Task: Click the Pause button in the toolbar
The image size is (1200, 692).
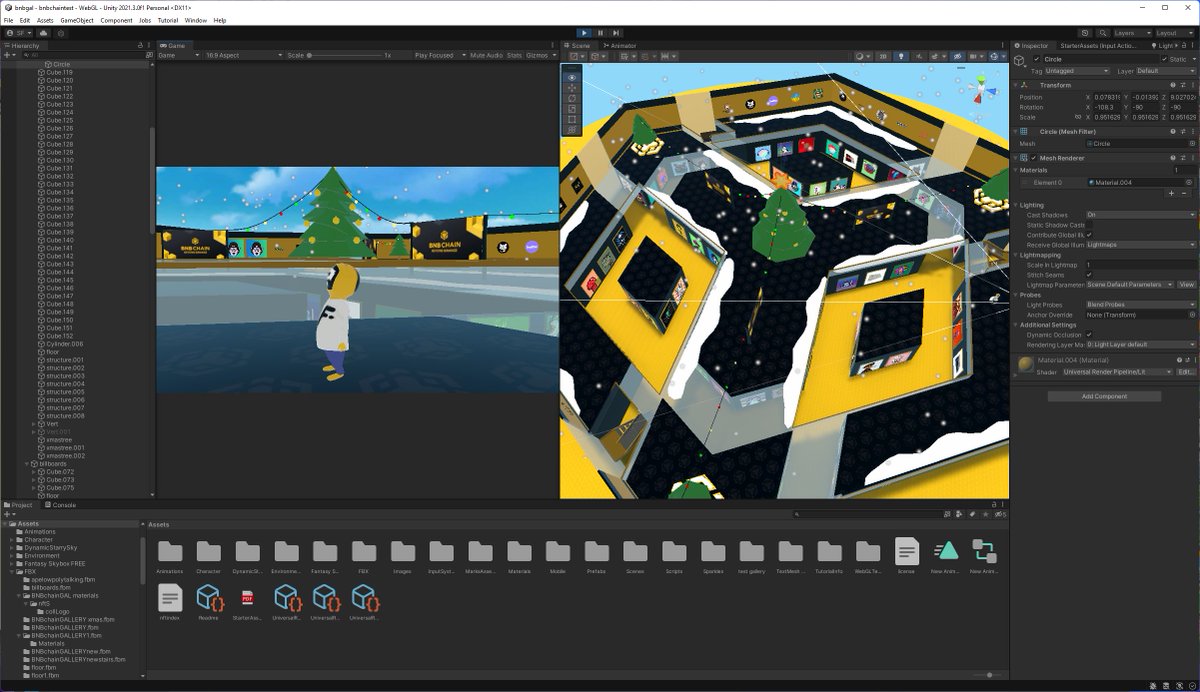Action: (600, 33)
